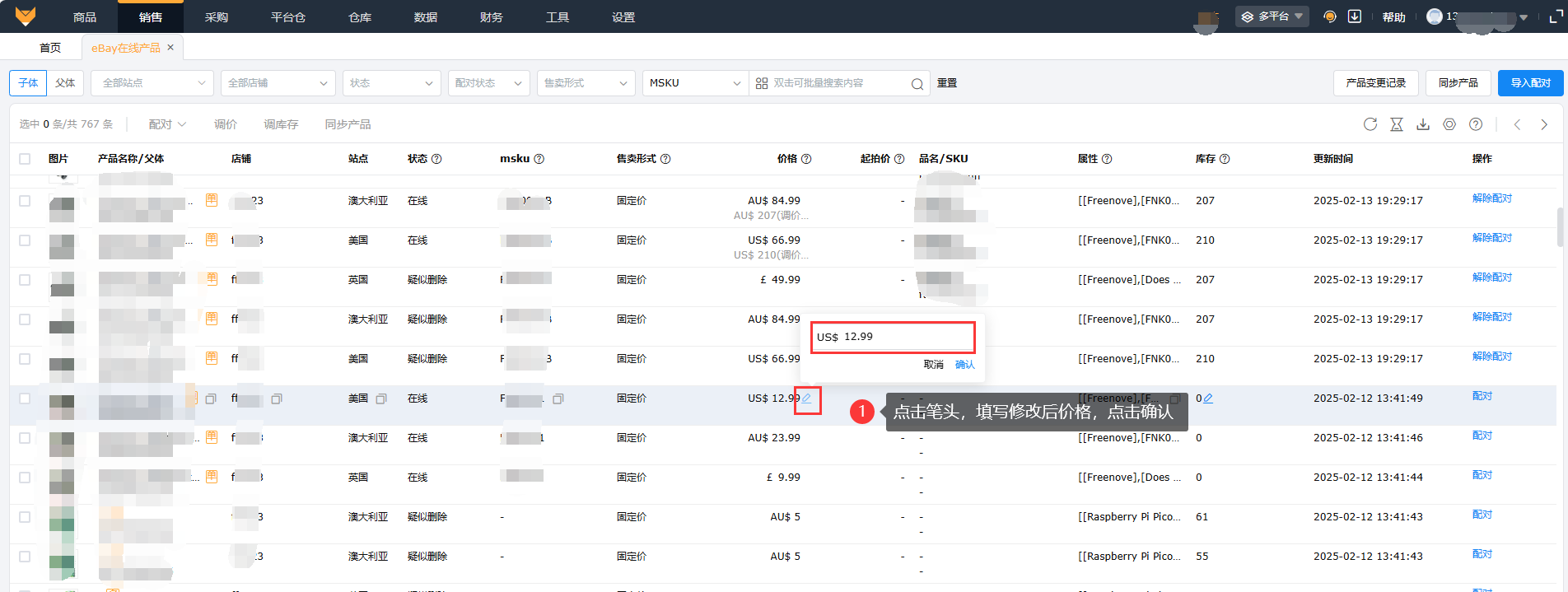Switch to the 父体 tab
Image resolution: width=1568 pixels, height=592 pixels.
(x=65, y=83)
